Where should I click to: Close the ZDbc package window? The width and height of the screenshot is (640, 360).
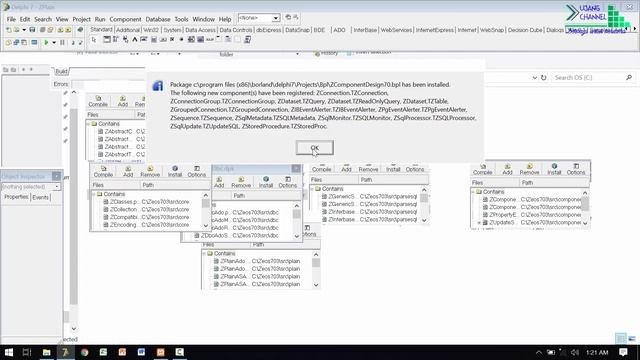pyautogui.click(x=296, y=169)
